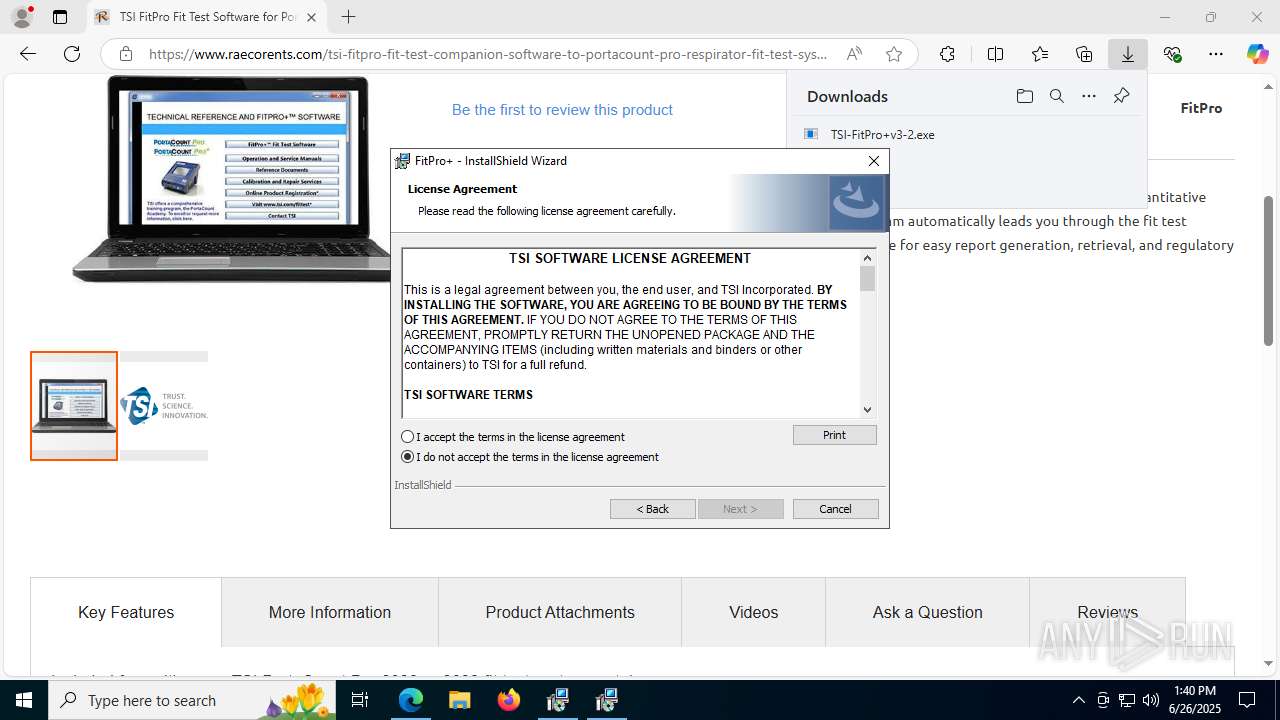
Task: Open volume control in tray
Action: (1151, 700)
